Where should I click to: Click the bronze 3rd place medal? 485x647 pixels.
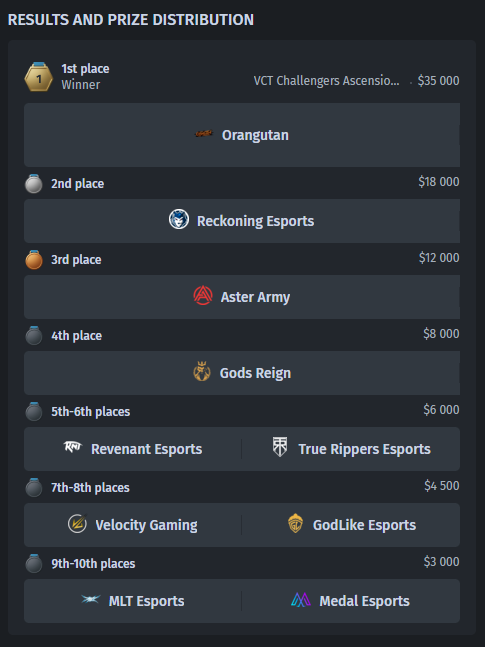34,260
